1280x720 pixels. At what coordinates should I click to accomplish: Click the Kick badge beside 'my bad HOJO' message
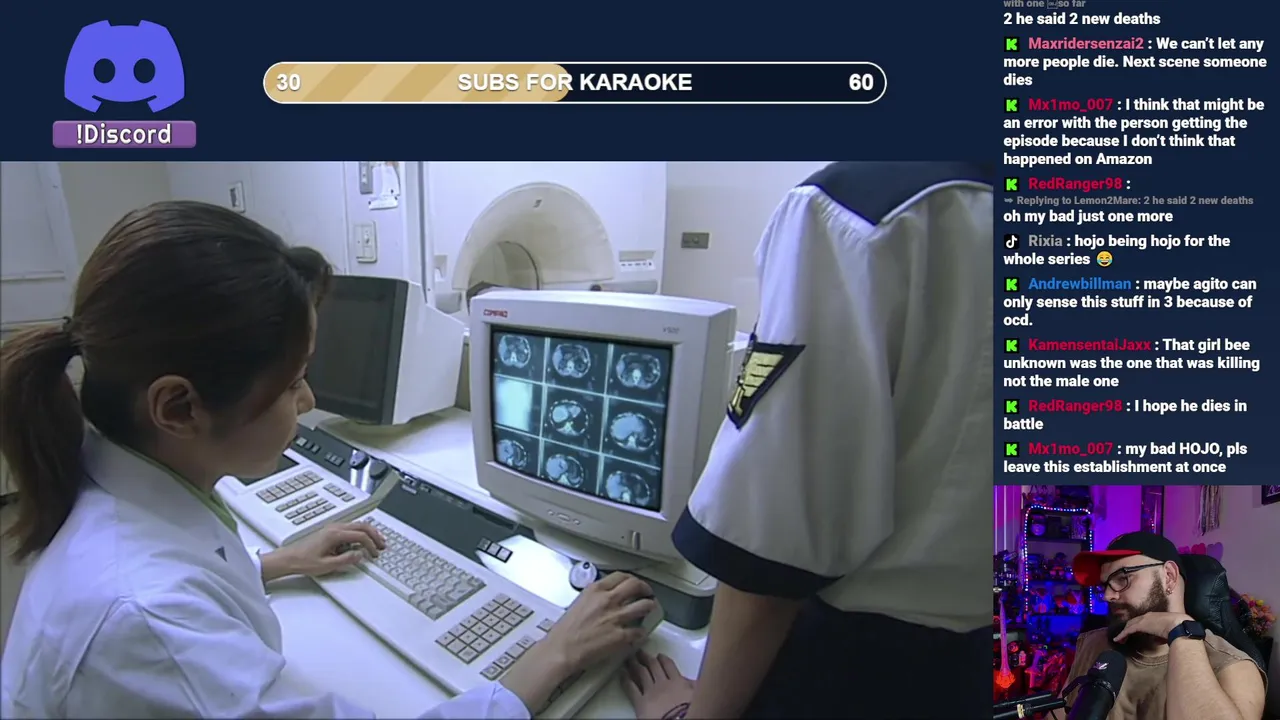coord(1011,449)
